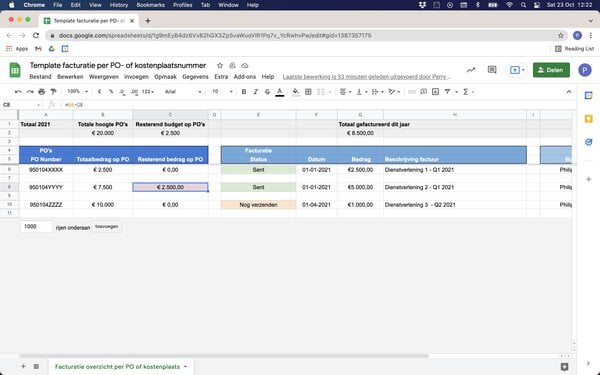Click the rows count input field
This screenshot has height=375, width=600.
(x=36, y=227)
